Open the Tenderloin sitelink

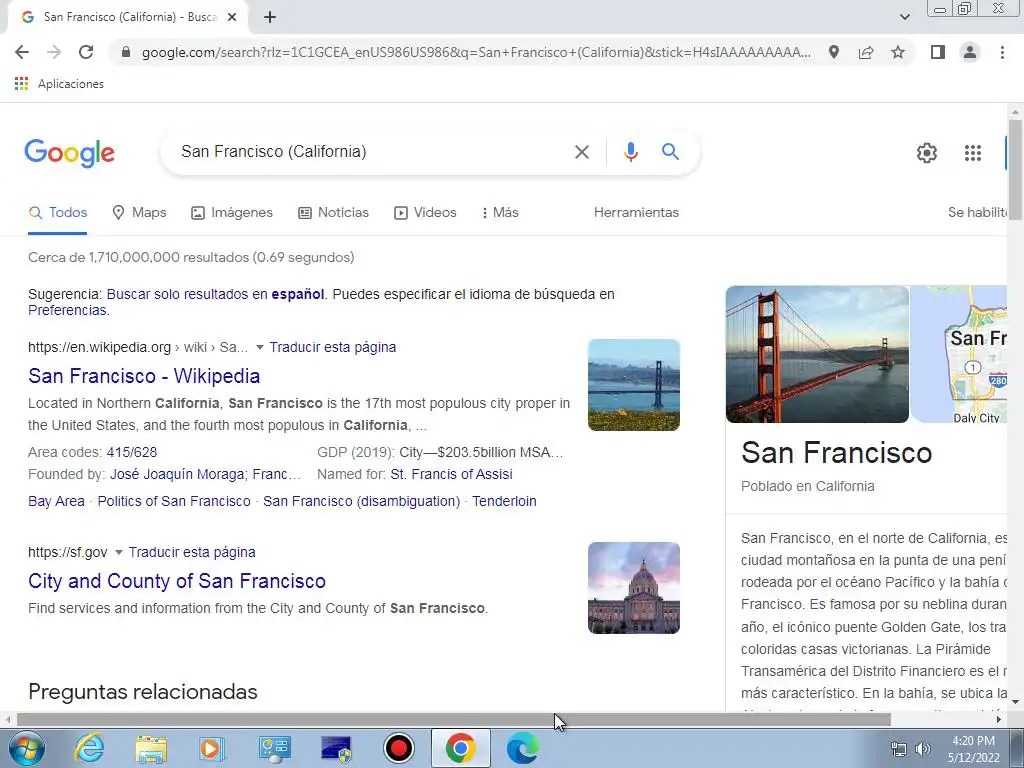click(x=504, y=502)
